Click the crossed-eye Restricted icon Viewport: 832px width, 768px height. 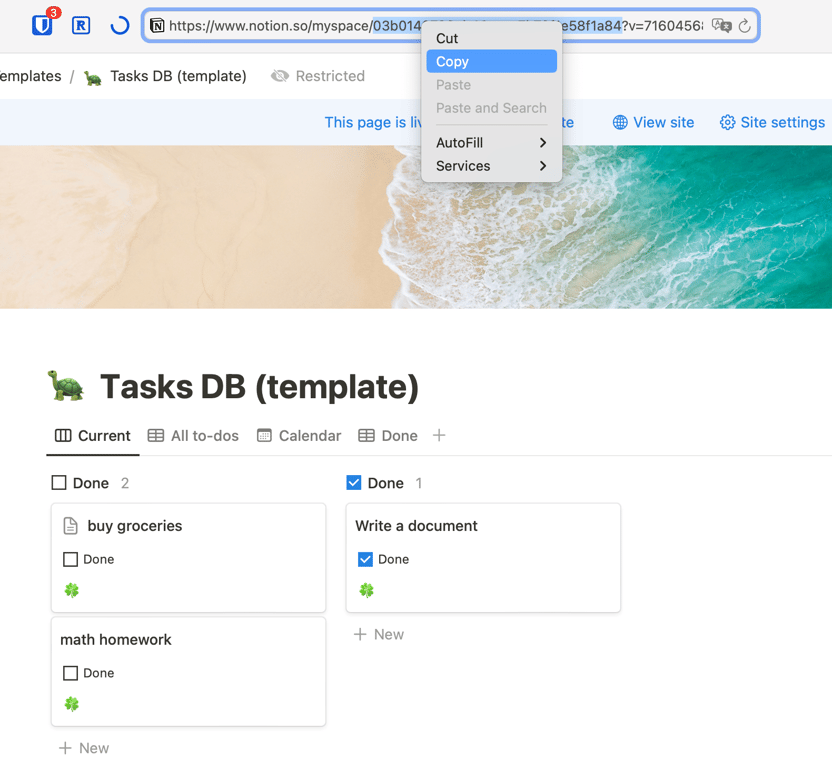[280, 76]
